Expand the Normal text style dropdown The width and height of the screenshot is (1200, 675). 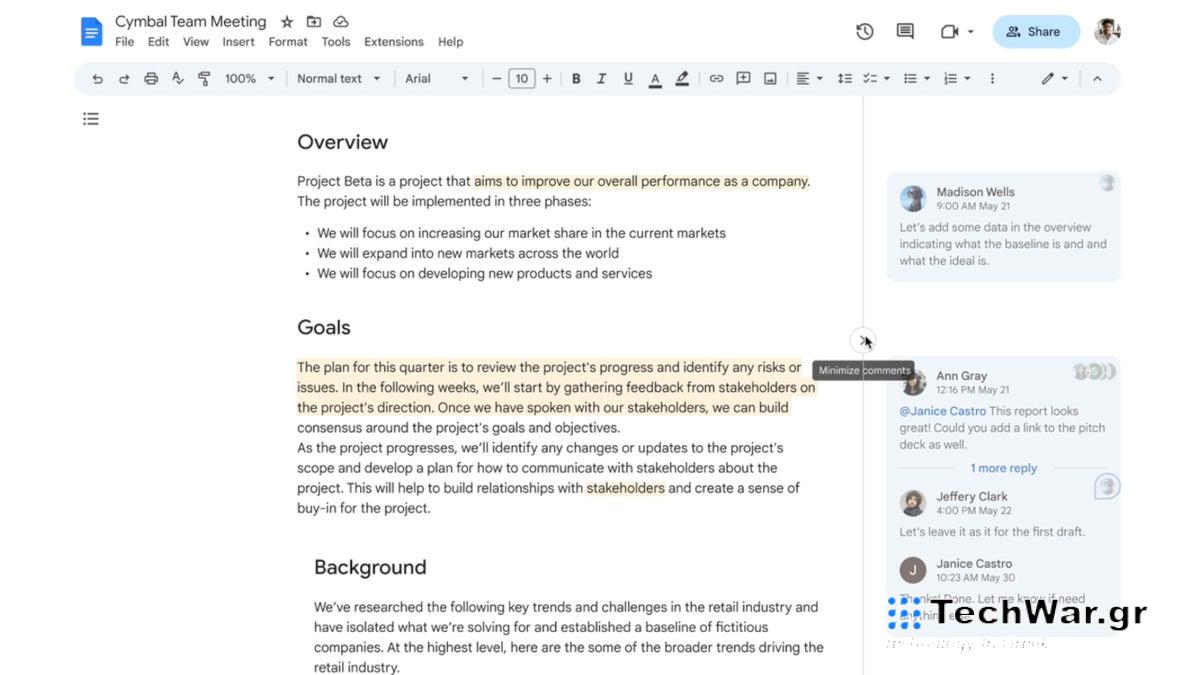tap(338, 79)
